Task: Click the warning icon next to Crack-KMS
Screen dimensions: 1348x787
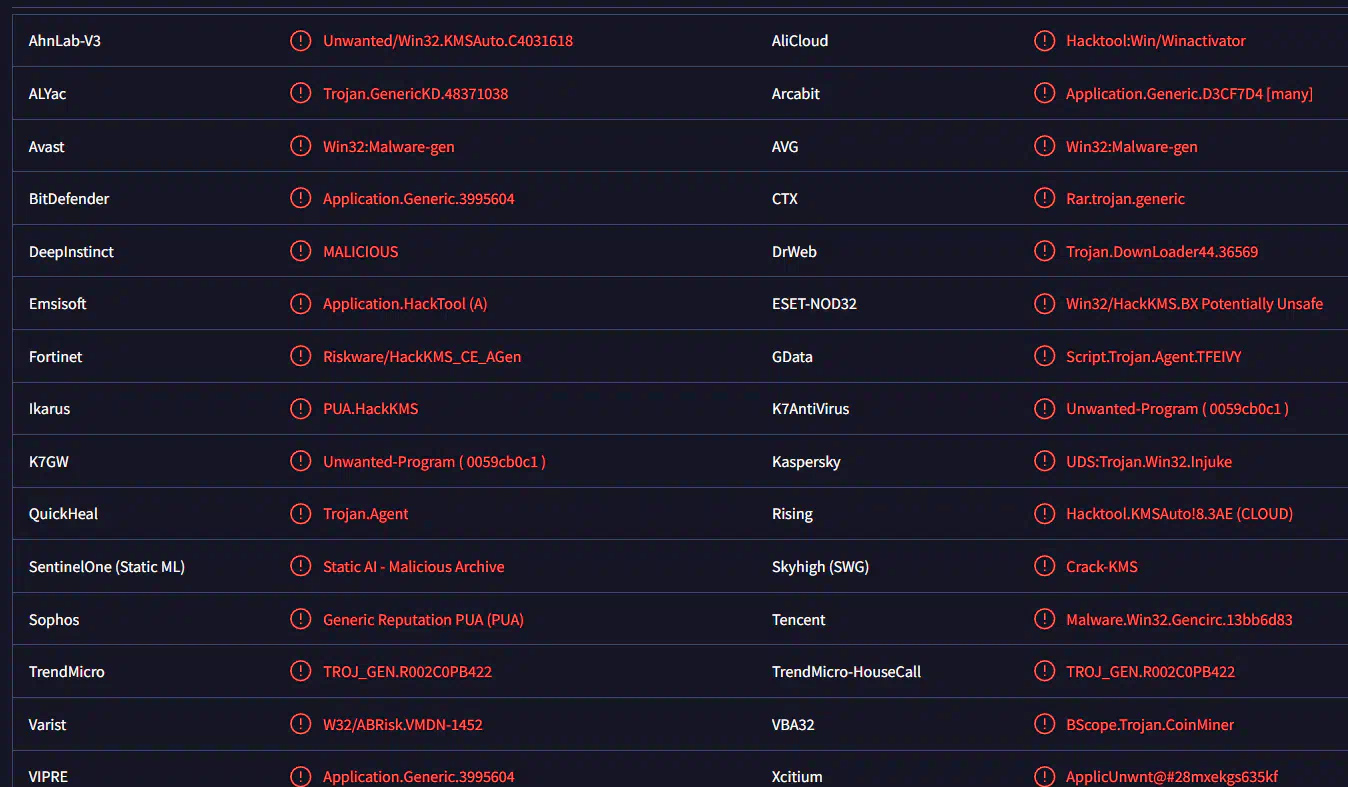Action: (x=1044, y=567)
